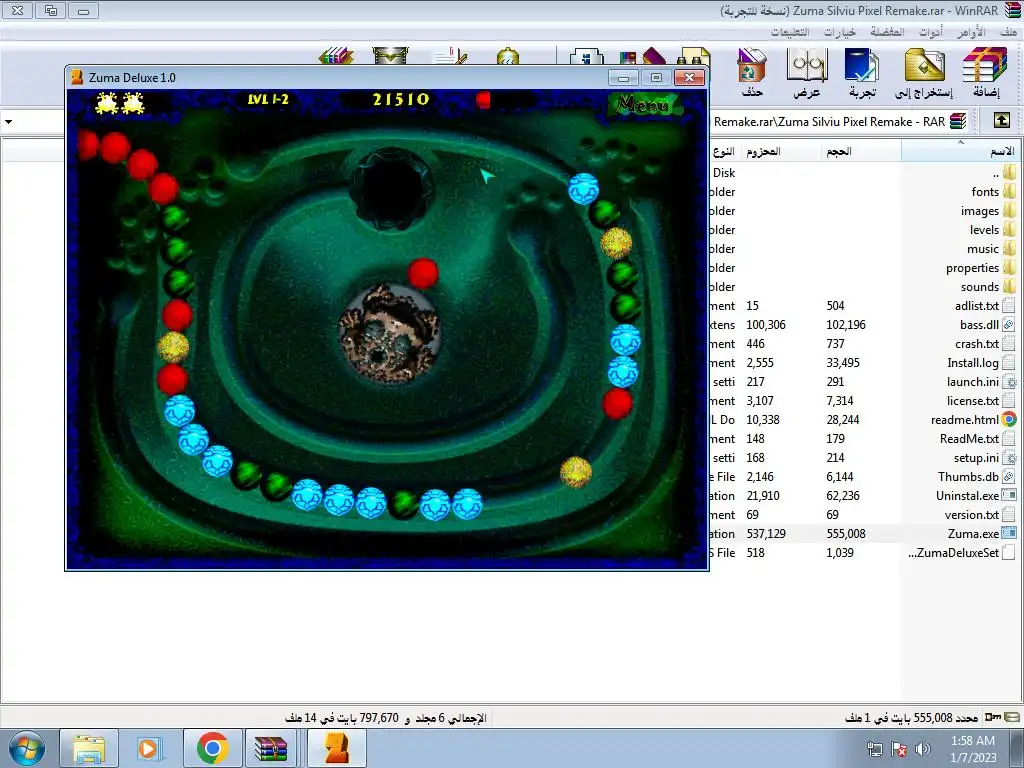Open the ملف (File) menu
Image resolution: width=1024 pixels, height=768 pixels.
1009,32
